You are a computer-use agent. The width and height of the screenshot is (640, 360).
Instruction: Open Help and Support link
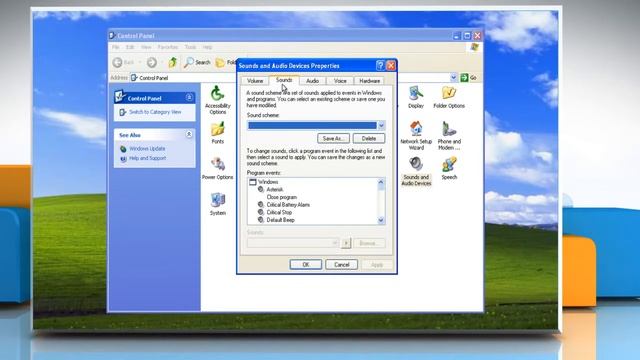coord(147,158)
